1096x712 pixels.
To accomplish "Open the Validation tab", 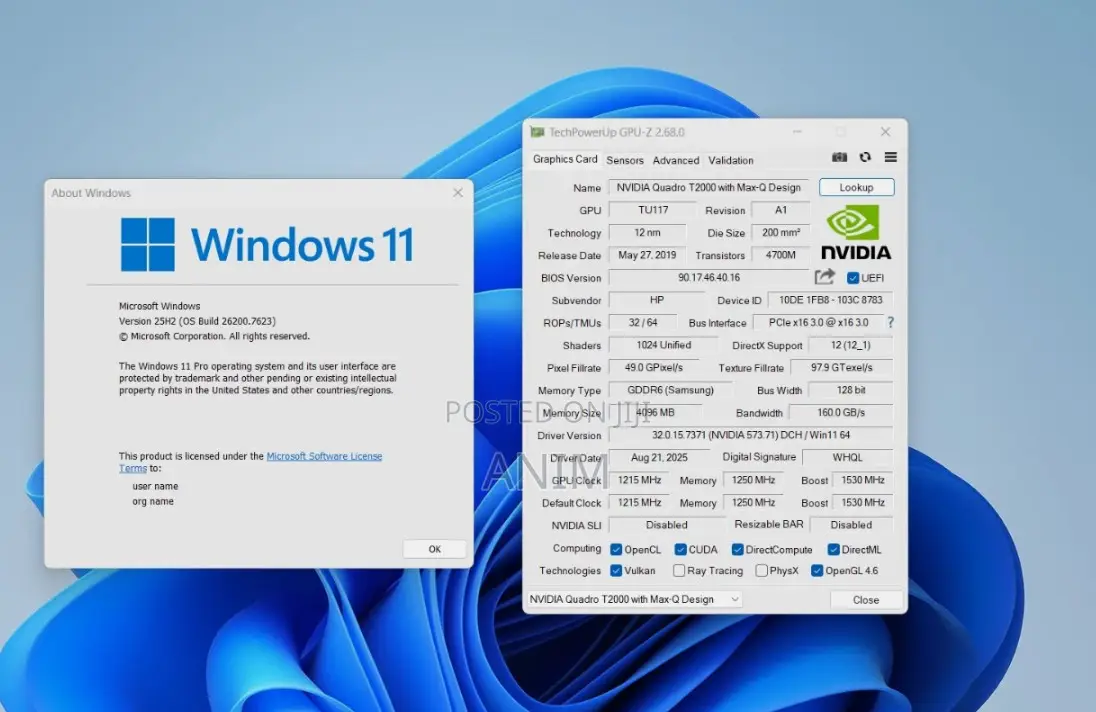I will pos(731,160).
